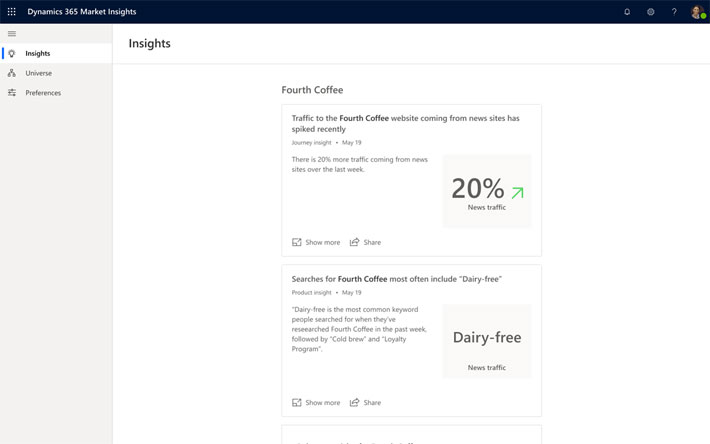The width and height of the screenshot is (710, 444).
Task: Open the Dairy-free searches insight title
Action: click(x=397, y=279)
